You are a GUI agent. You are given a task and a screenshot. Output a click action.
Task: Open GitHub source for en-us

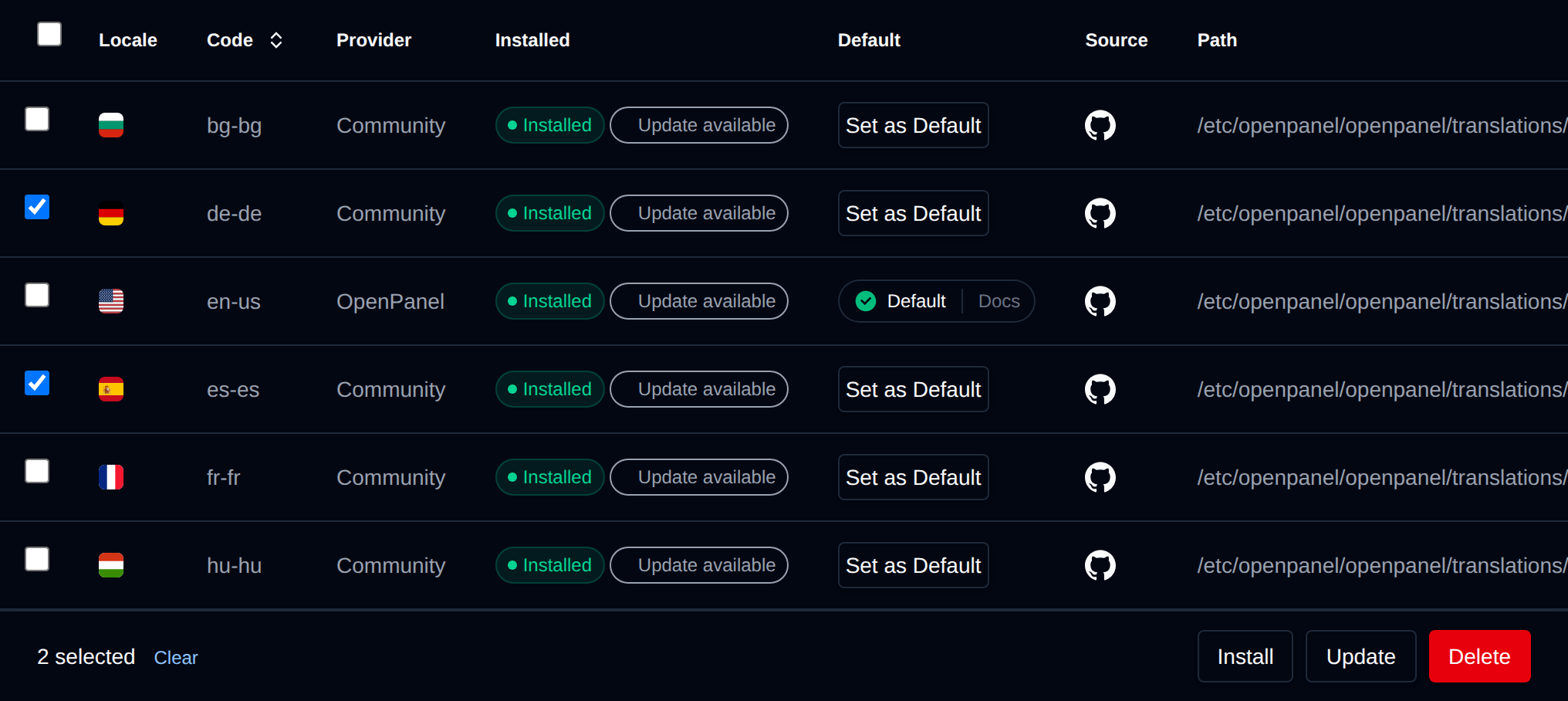pyautogui.click(x=1100, y=301)
